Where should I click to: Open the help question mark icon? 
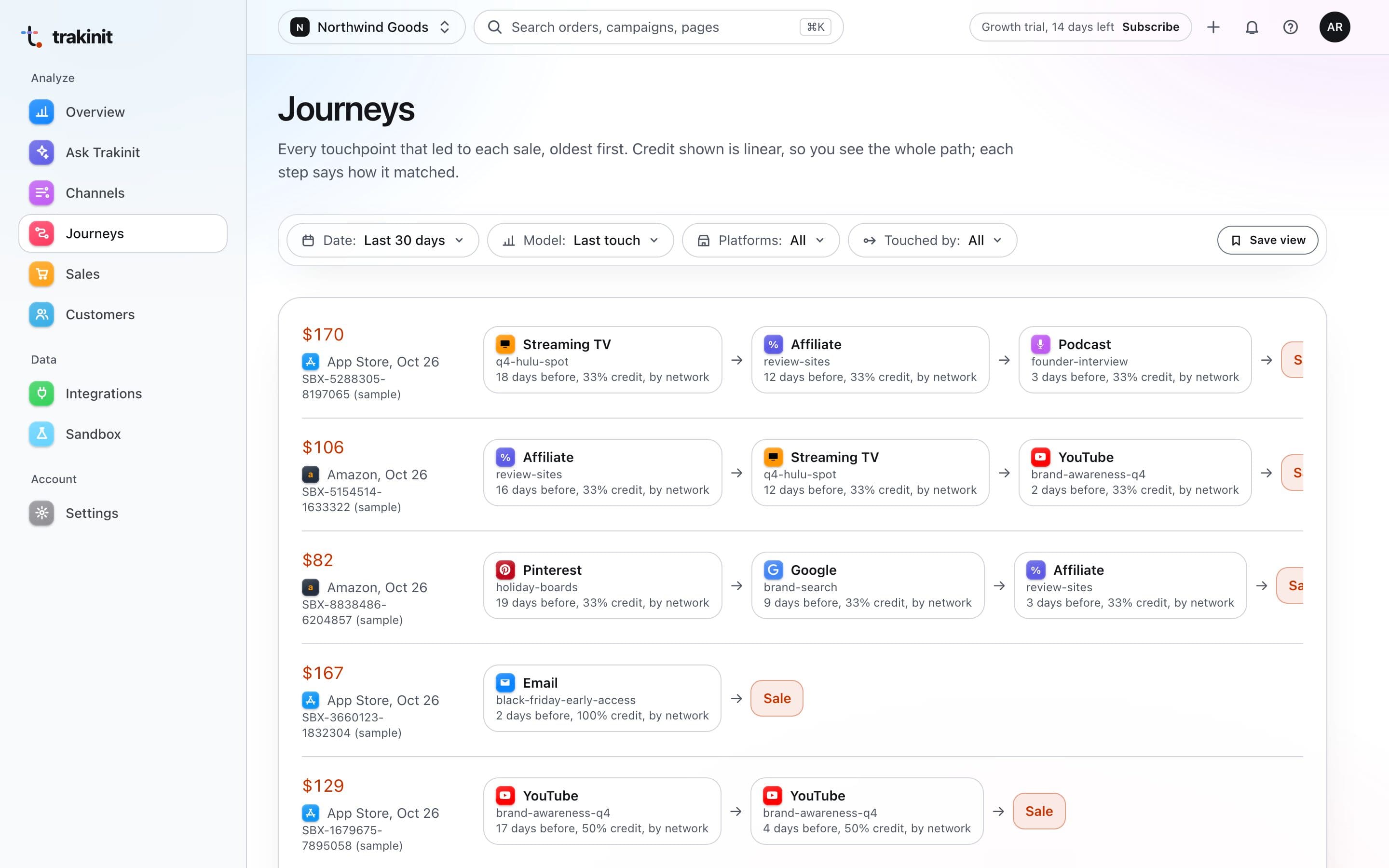coord(1290,27)
